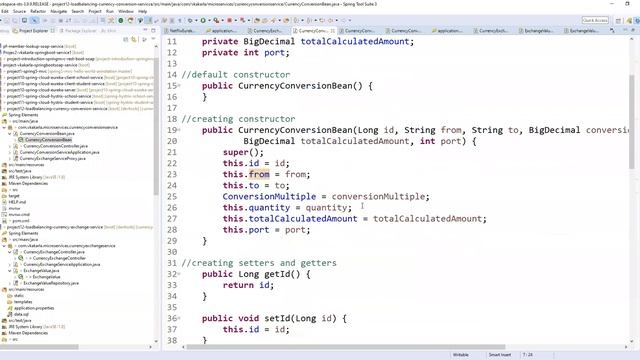Open the Help menu

(x=142, y=11)
